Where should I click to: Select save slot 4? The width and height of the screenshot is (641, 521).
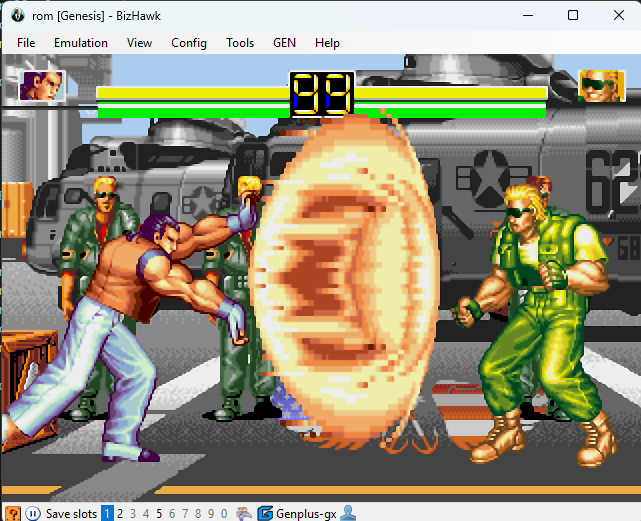tap(146, 513)
